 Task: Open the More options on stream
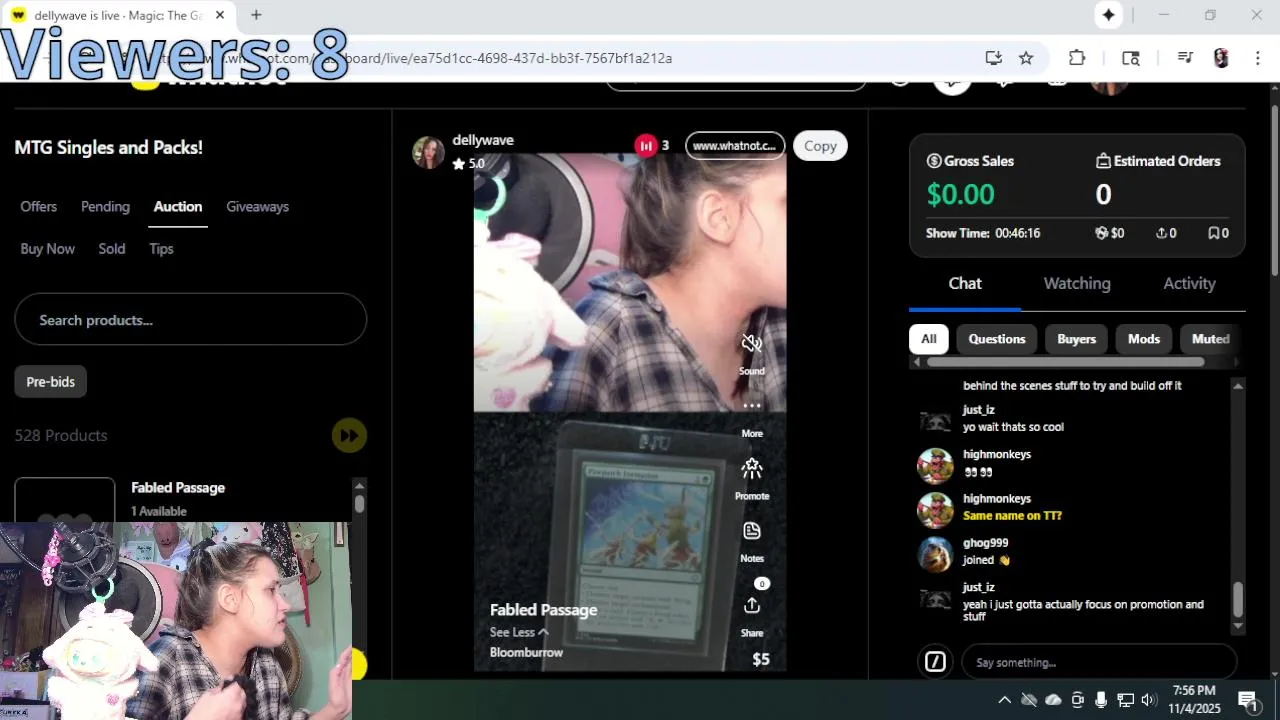(752, 406)
